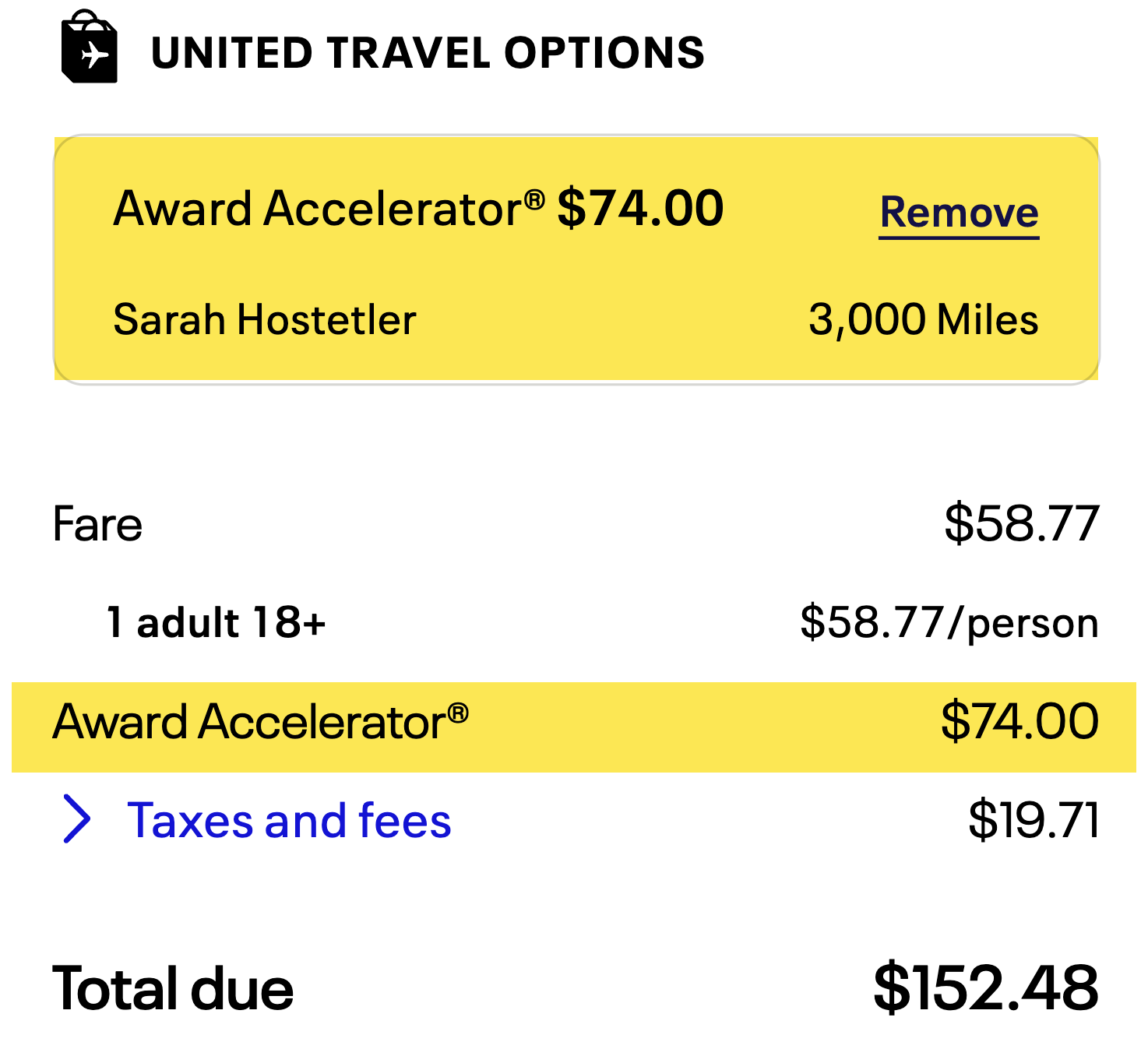Click the Remove link for Award Accelerator
1148x1042 pixels.
click(x=960, y=212)
